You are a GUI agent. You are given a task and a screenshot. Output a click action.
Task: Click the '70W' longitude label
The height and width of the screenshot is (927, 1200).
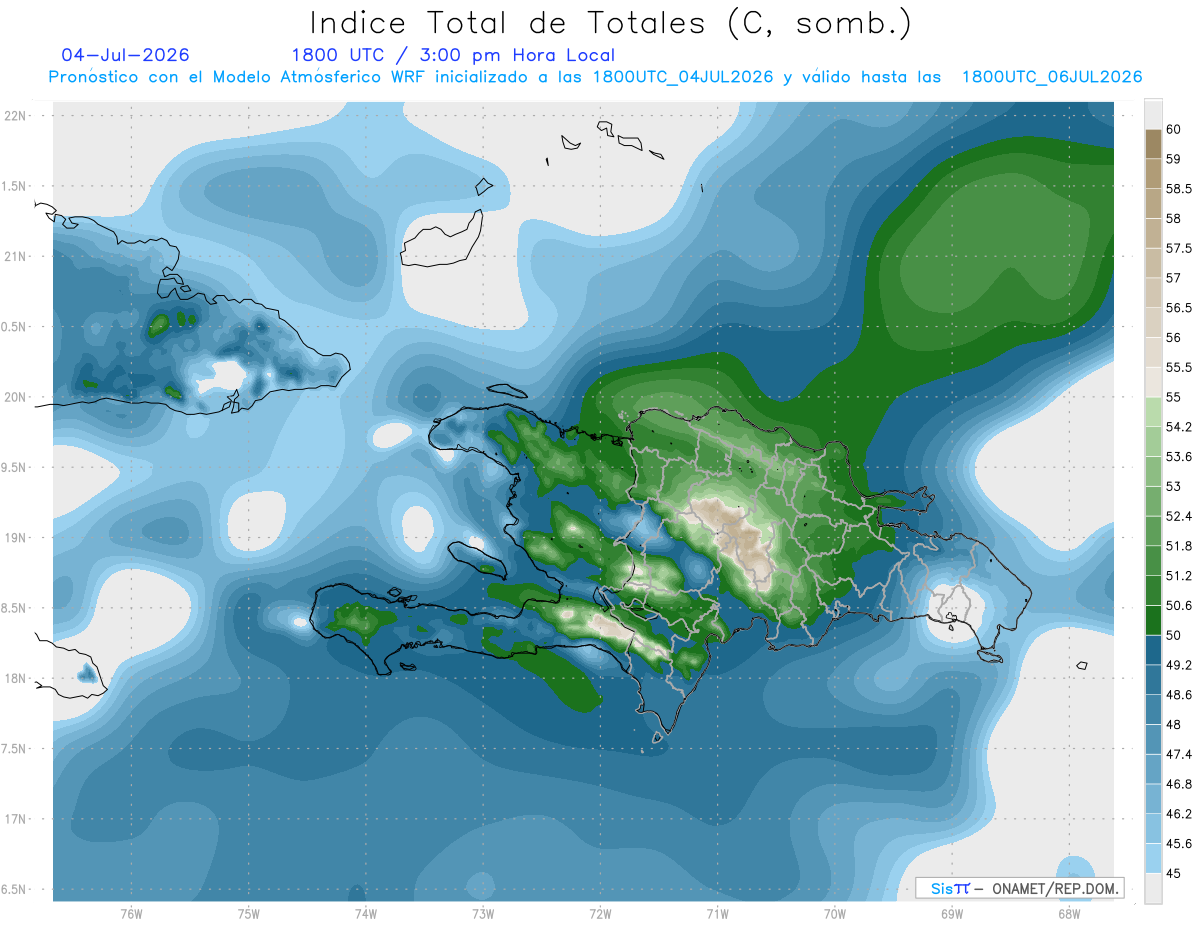pos(835,914)
